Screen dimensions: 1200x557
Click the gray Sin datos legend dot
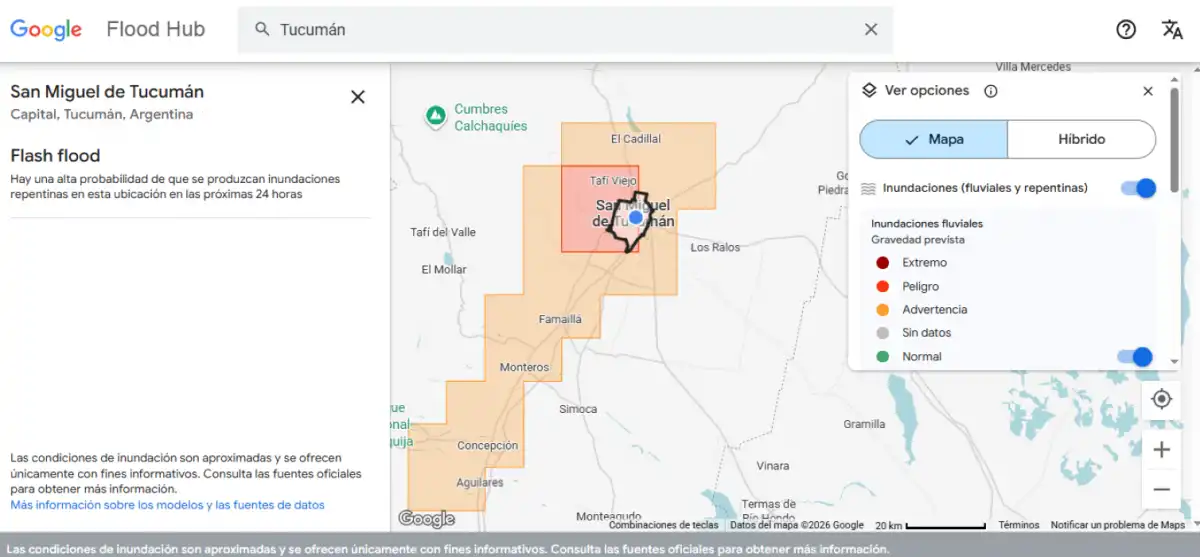tap(882, 333)
